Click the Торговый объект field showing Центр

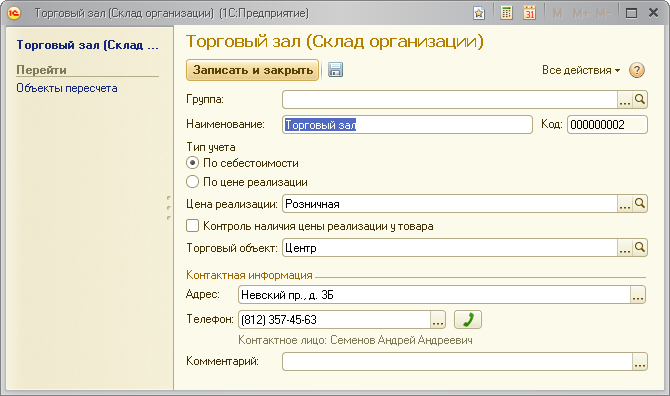450,248
